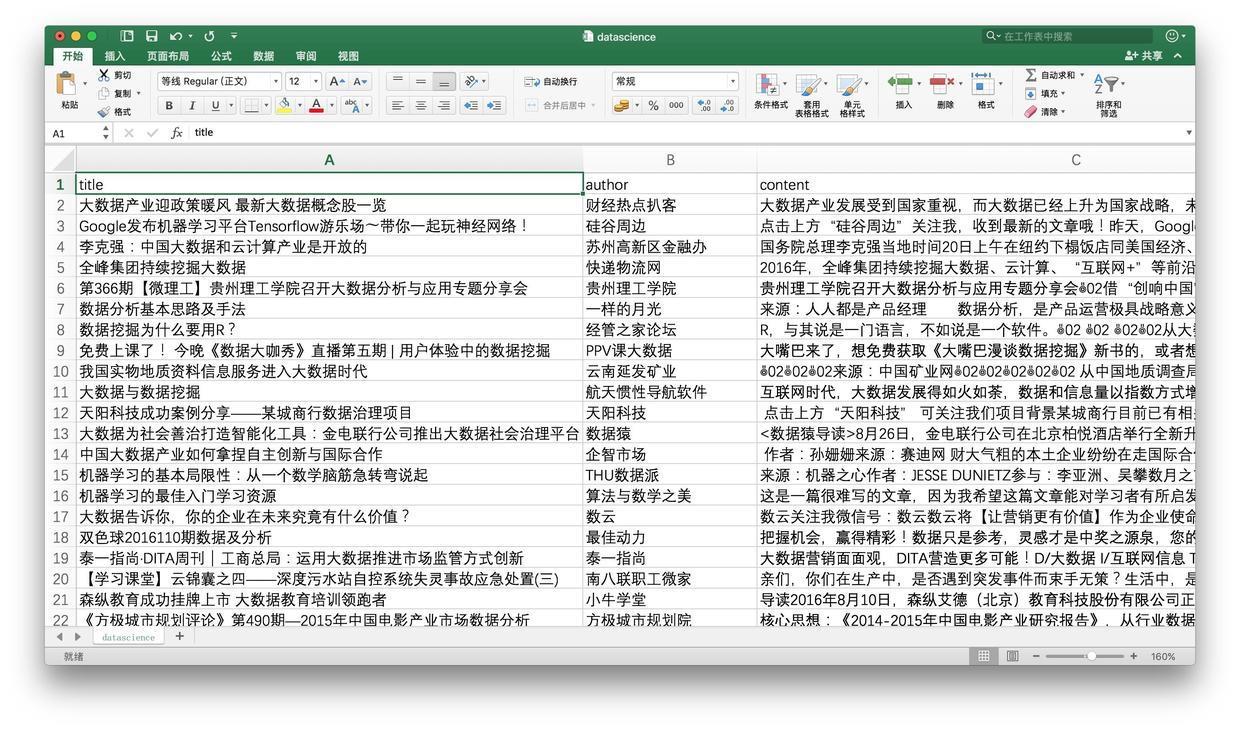Click the Clear (清除) eraser icon

(x=1031, y=112)
